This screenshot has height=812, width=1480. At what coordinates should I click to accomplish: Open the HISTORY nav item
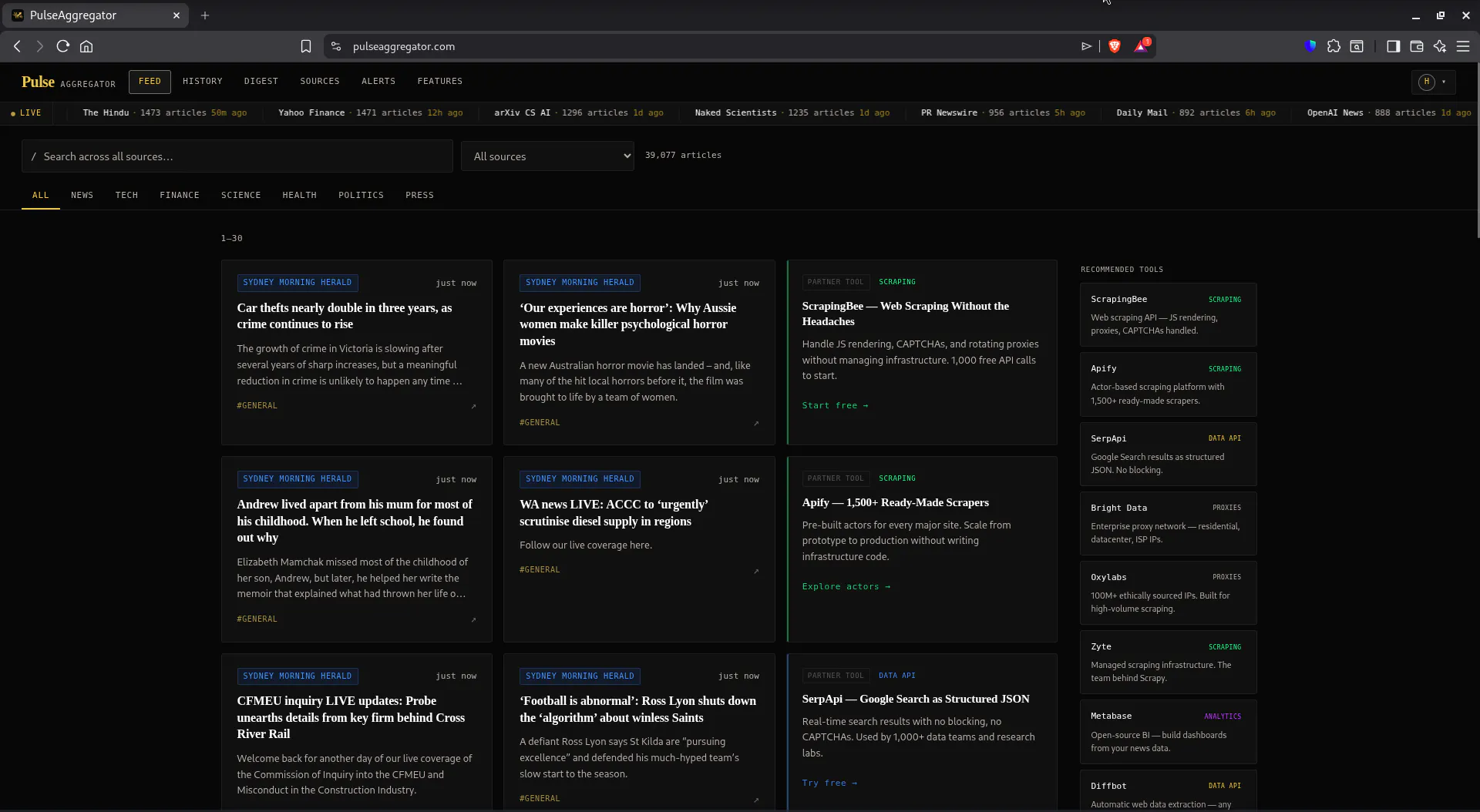[x=203, y=81]
